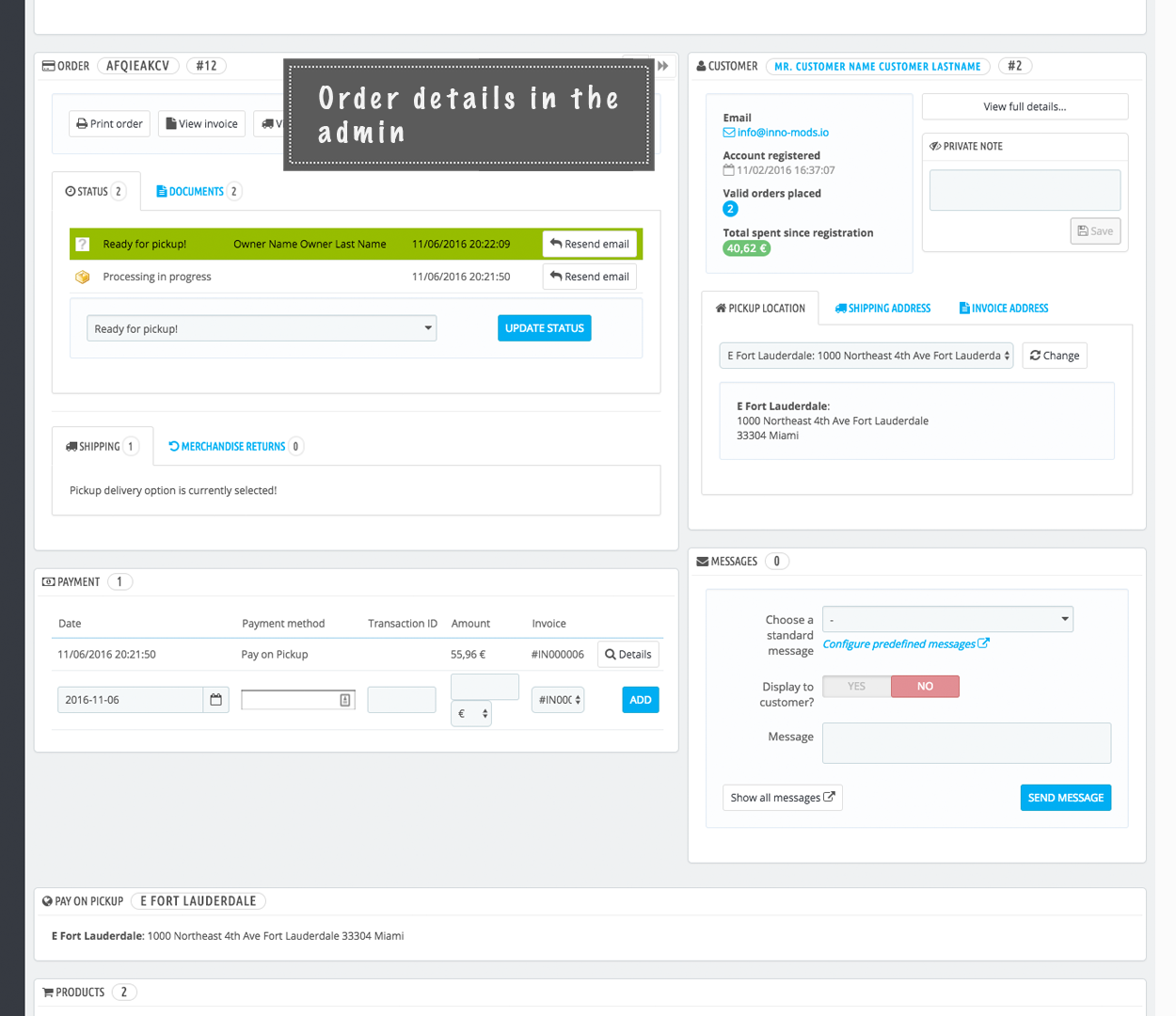1176x1016 pixels.
Task: Open the Documents tab
Action: tap(199, 192)
